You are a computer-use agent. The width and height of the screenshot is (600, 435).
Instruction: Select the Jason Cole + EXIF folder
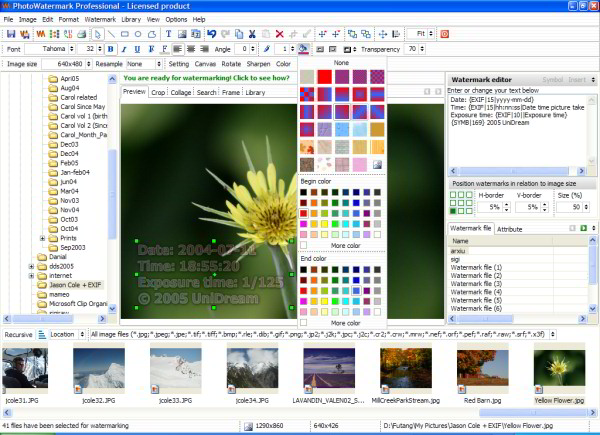(75, 285)
